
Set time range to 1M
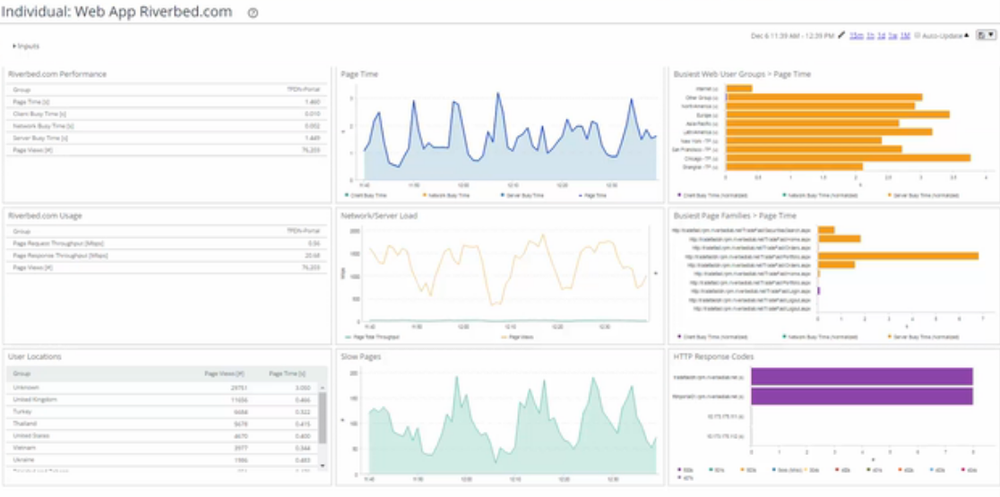coord(904,36)
